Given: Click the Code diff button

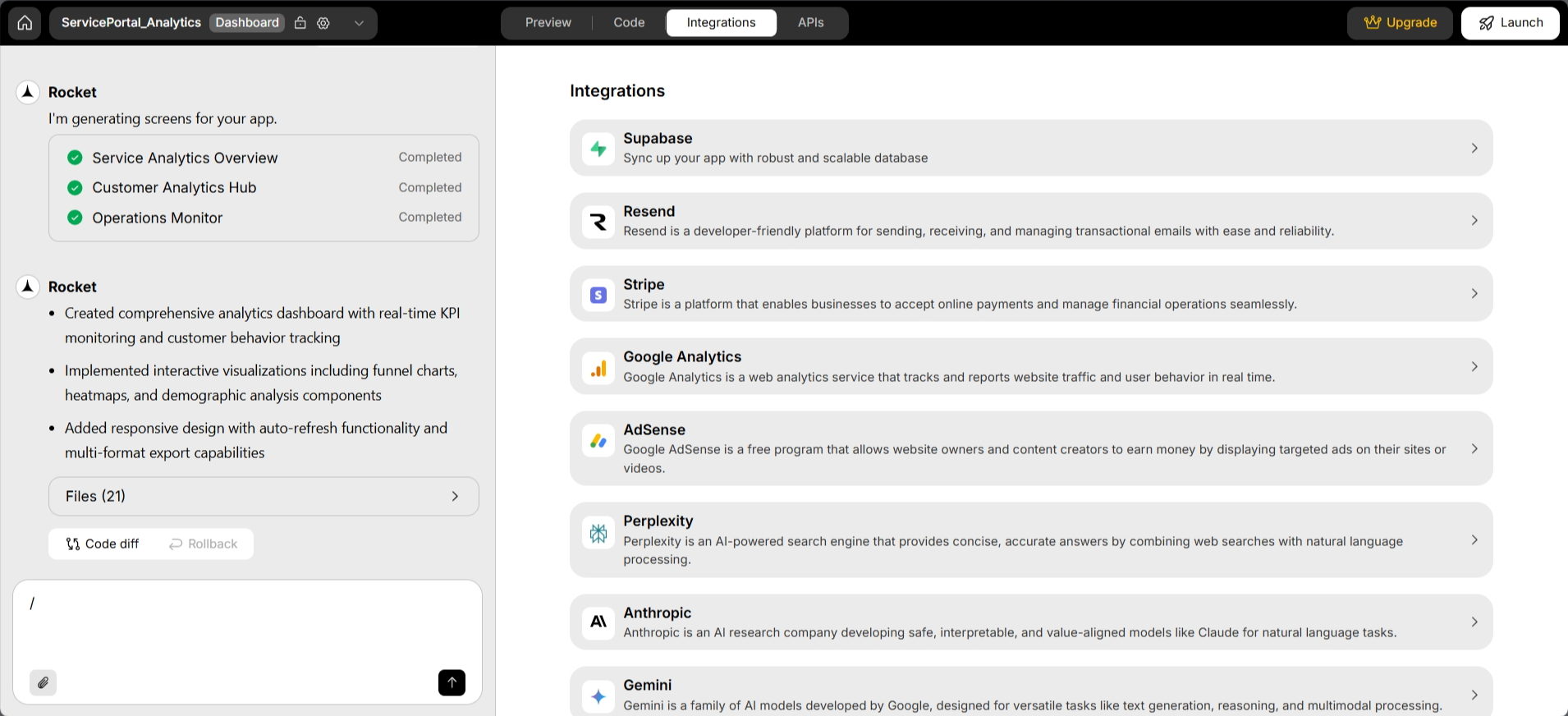Looking at the screenshot, I should (103, 544).
